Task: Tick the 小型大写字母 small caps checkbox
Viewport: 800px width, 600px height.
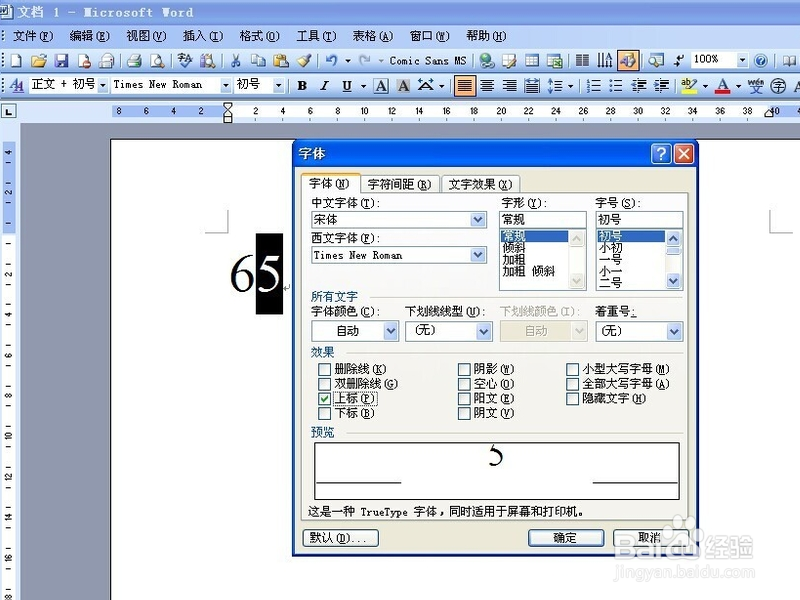Action: click(572, 369)
